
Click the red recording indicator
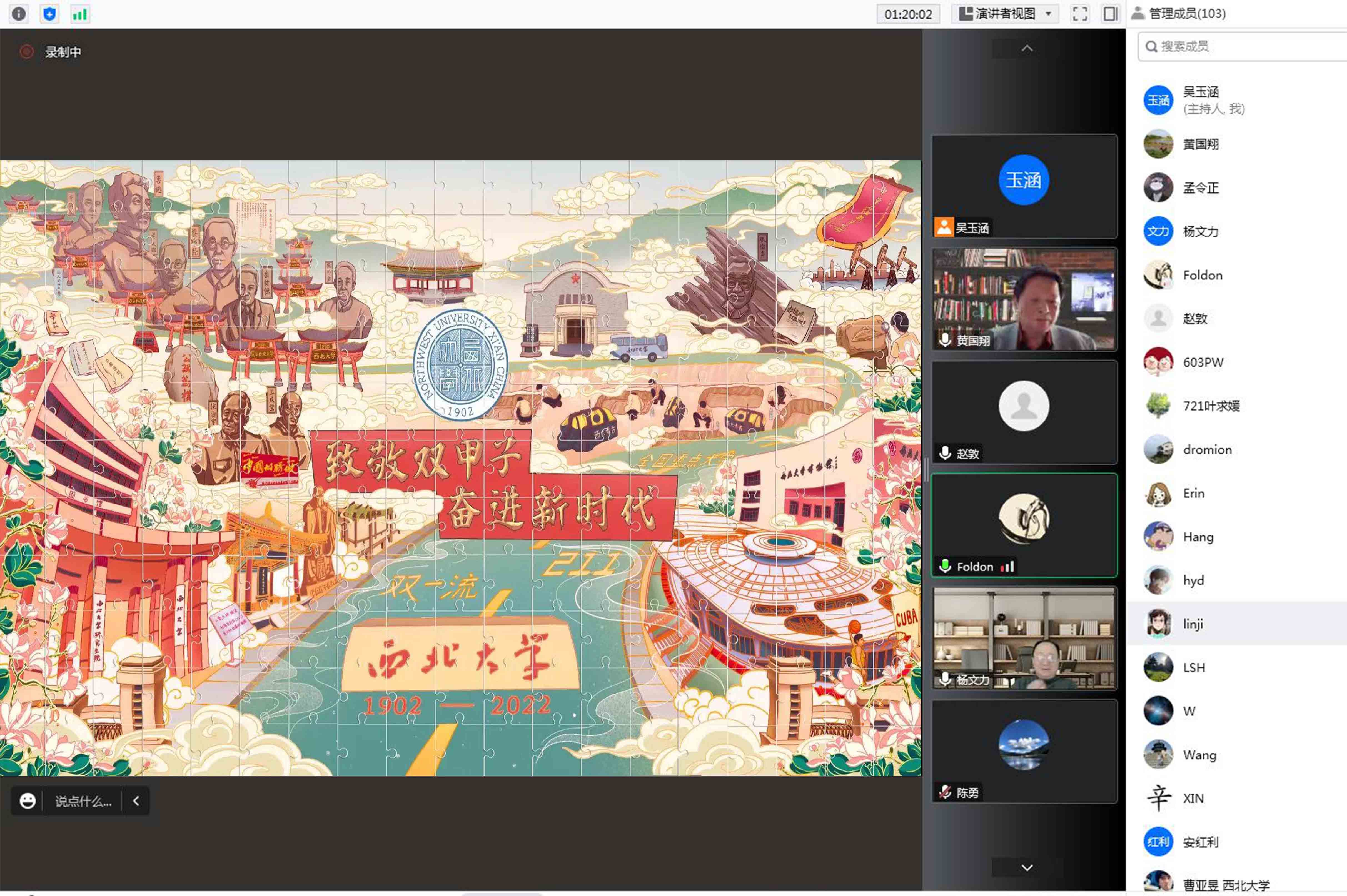tap(26, 52)
